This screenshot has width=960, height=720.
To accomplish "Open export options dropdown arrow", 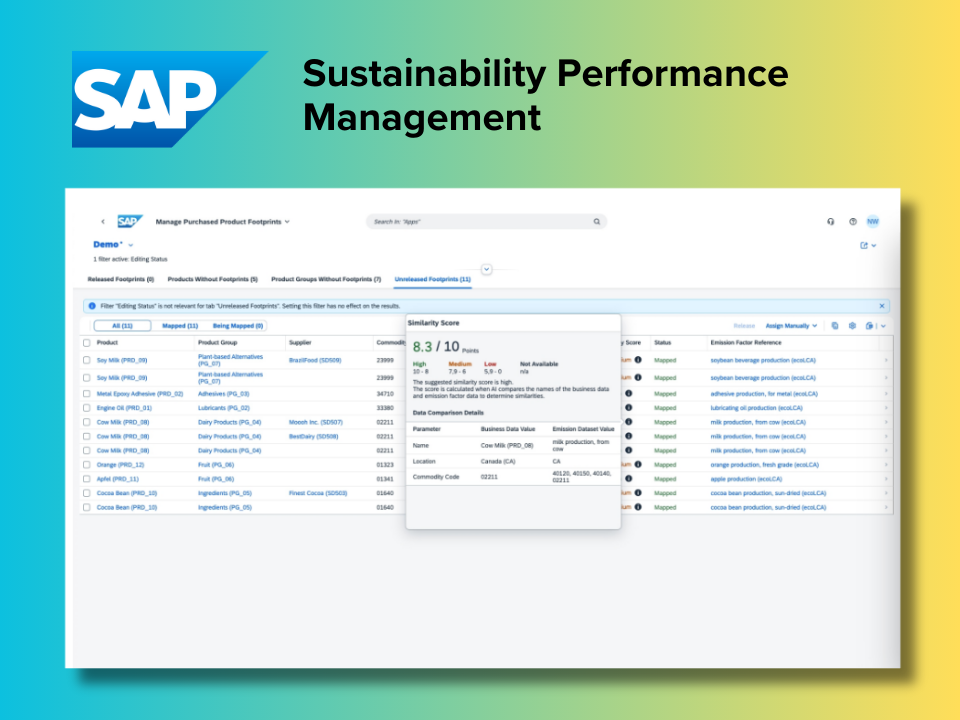I will [x=883, y=326].
